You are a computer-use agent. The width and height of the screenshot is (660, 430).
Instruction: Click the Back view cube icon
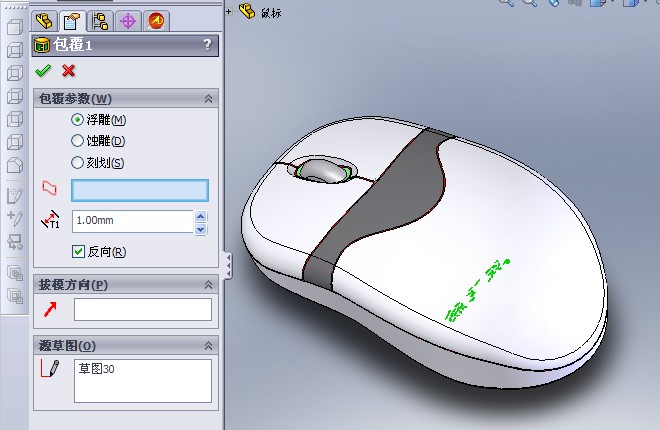[x=15, y=50]
